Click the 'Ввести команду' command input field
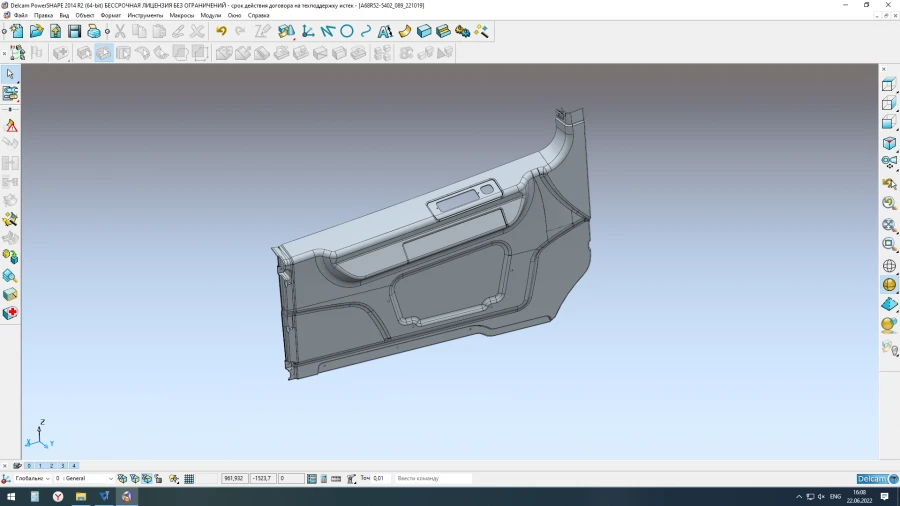The image size is (900, 506). [432, 479]
